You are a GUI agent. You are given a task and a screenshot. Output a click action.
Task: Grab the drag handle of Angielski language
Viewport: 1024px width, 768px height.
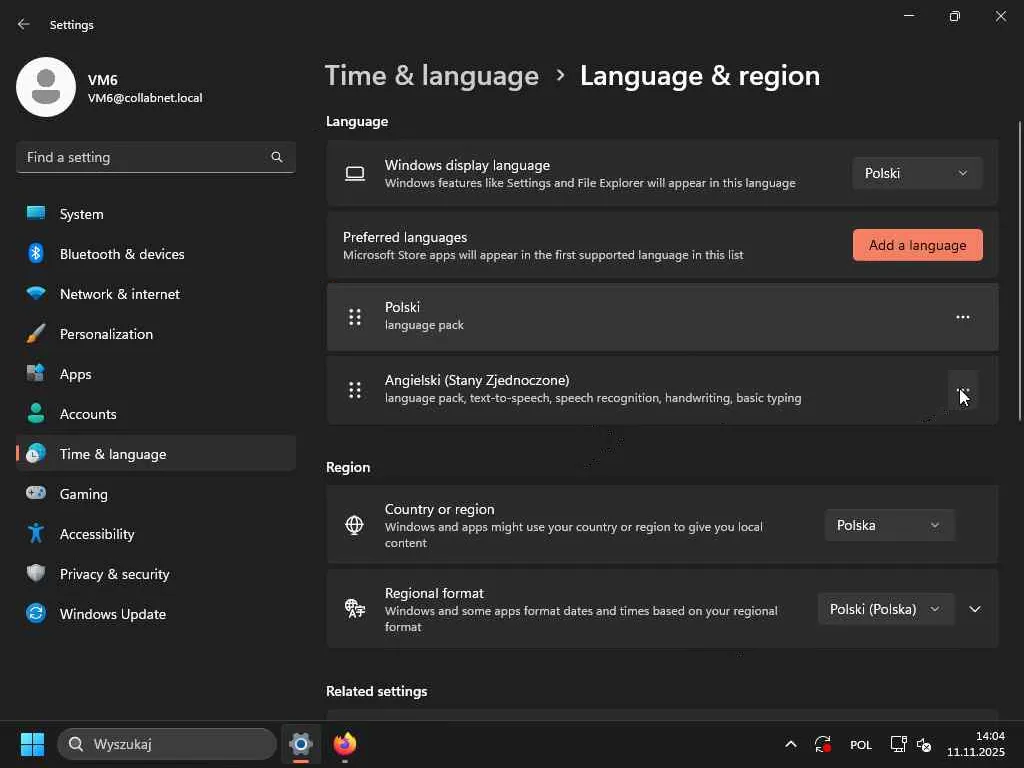pyautogui.click(x=355, y=390)
